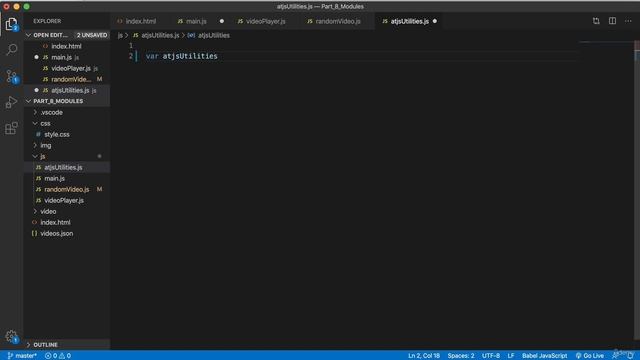
Task: Open randomVideo.js in js folder
Action: pyautogui.click(x=67, y=189)
